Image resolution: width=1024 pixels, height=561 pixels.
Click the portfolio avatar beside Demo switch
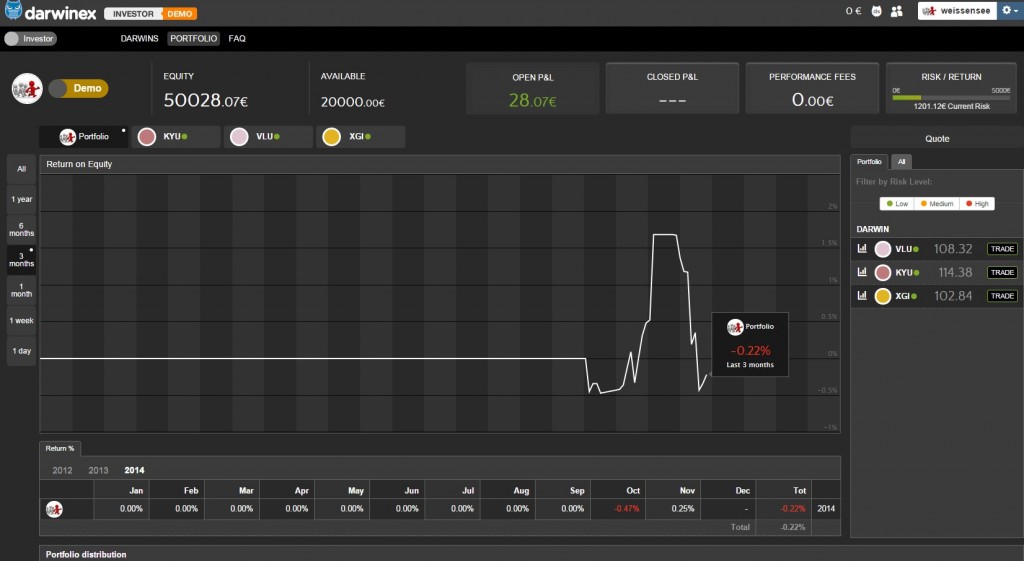[x=26, y=88]
